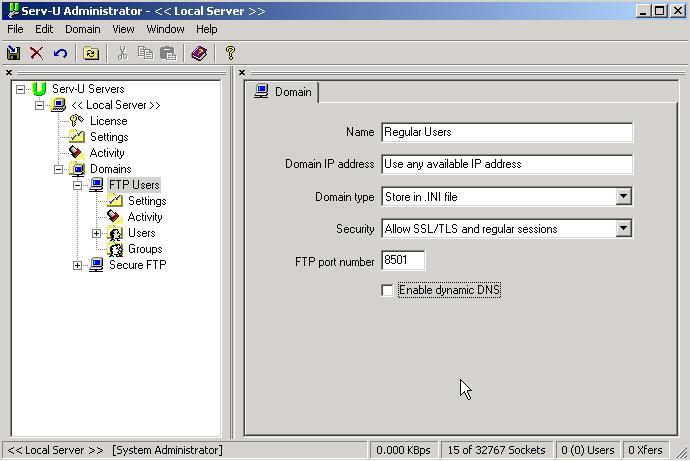
Task: Click the 0 (0) Users status entry
Action: point(587,450)
